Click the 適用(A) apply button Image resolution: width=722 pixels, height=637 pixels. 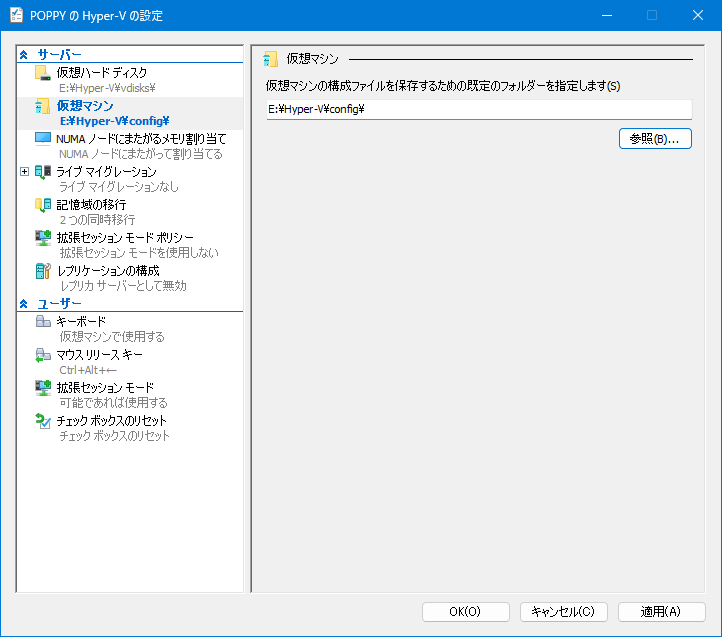tap(661, 612)
